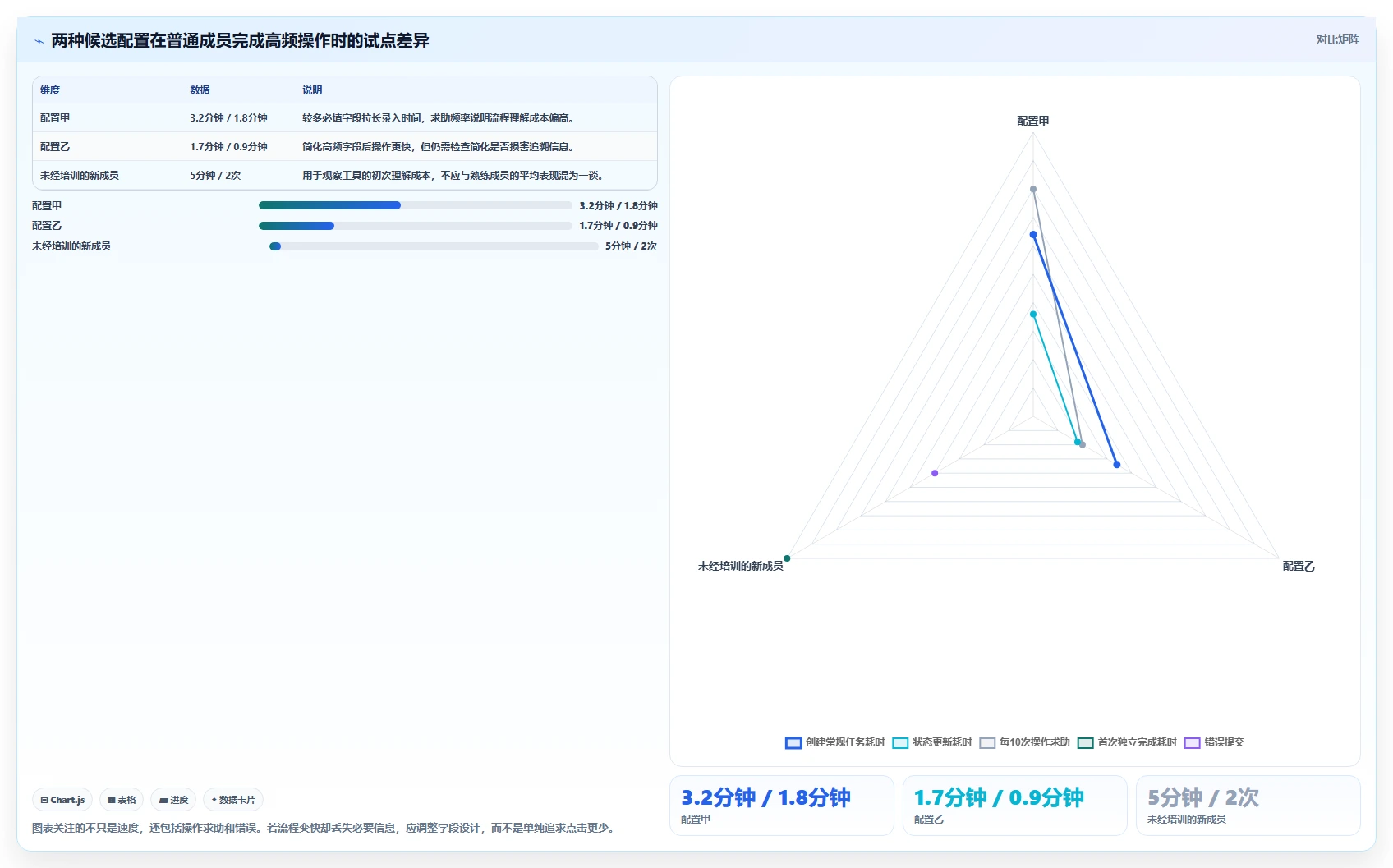Select the 未经培训的新成员 table cell

(x=80, y=176)
